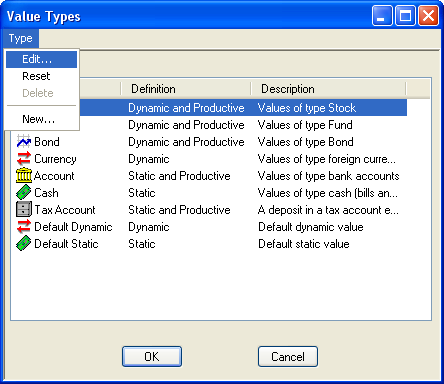Select the Tax Account row name
Screen dimensions: 444x384
(x=65, y=210)
